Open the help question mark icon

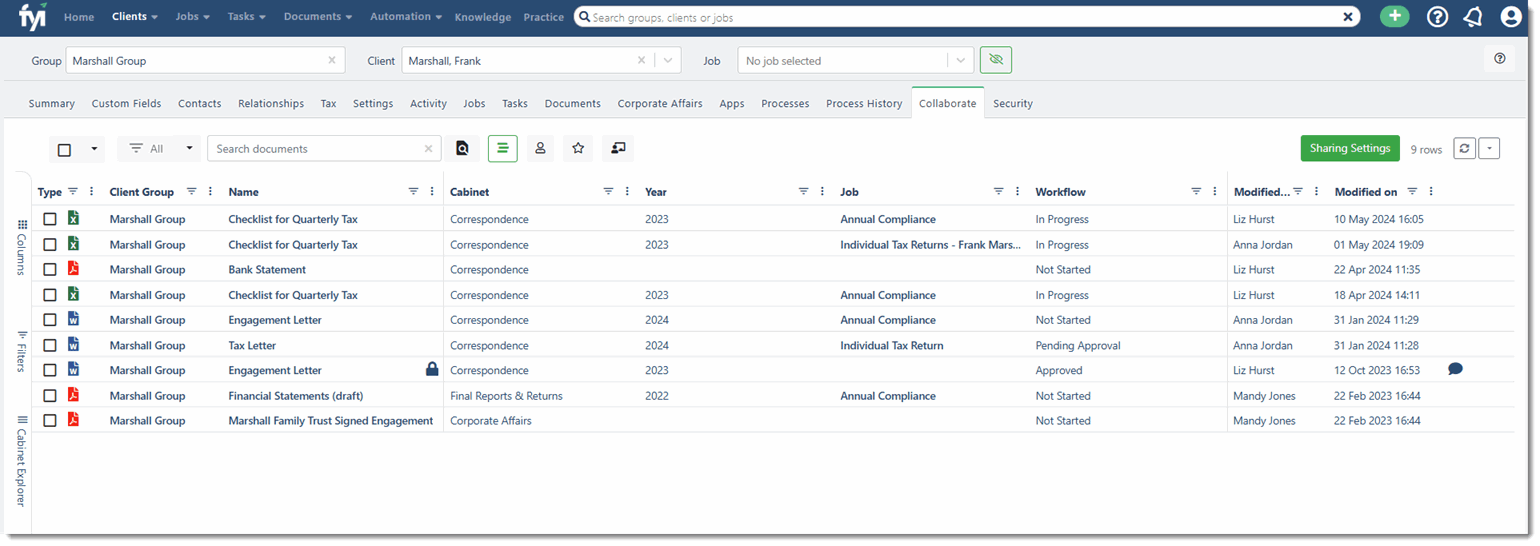pos(1437,17)
